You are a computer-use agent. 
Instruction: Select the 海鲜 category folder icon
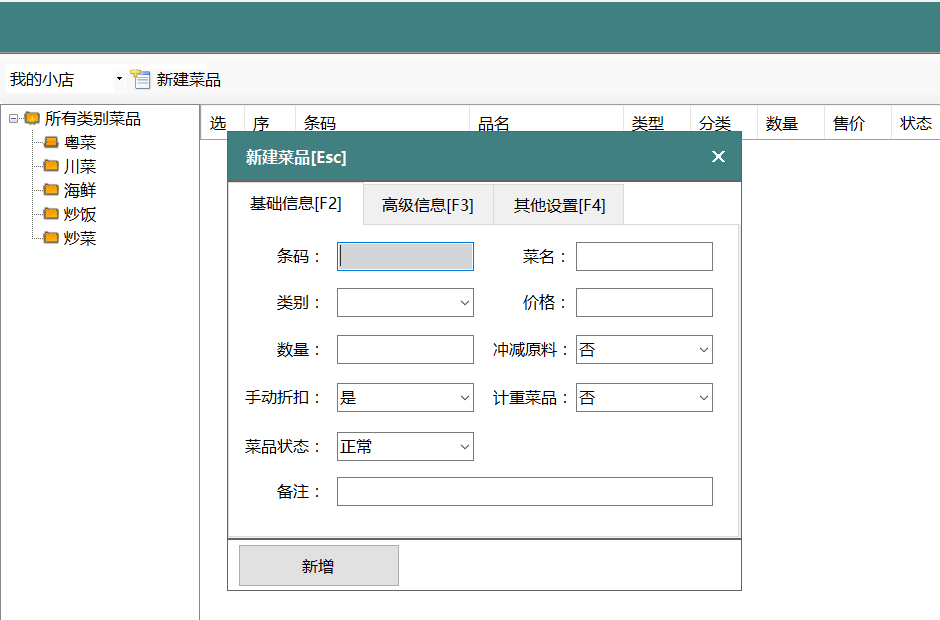pyautogui.click(x=51, y=190)
